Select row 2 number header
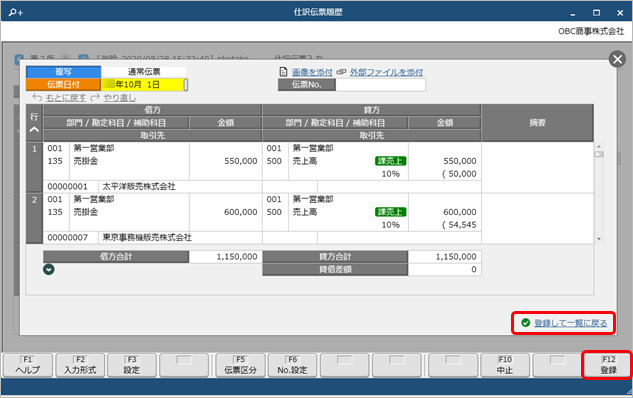 (x=34, y=218)
